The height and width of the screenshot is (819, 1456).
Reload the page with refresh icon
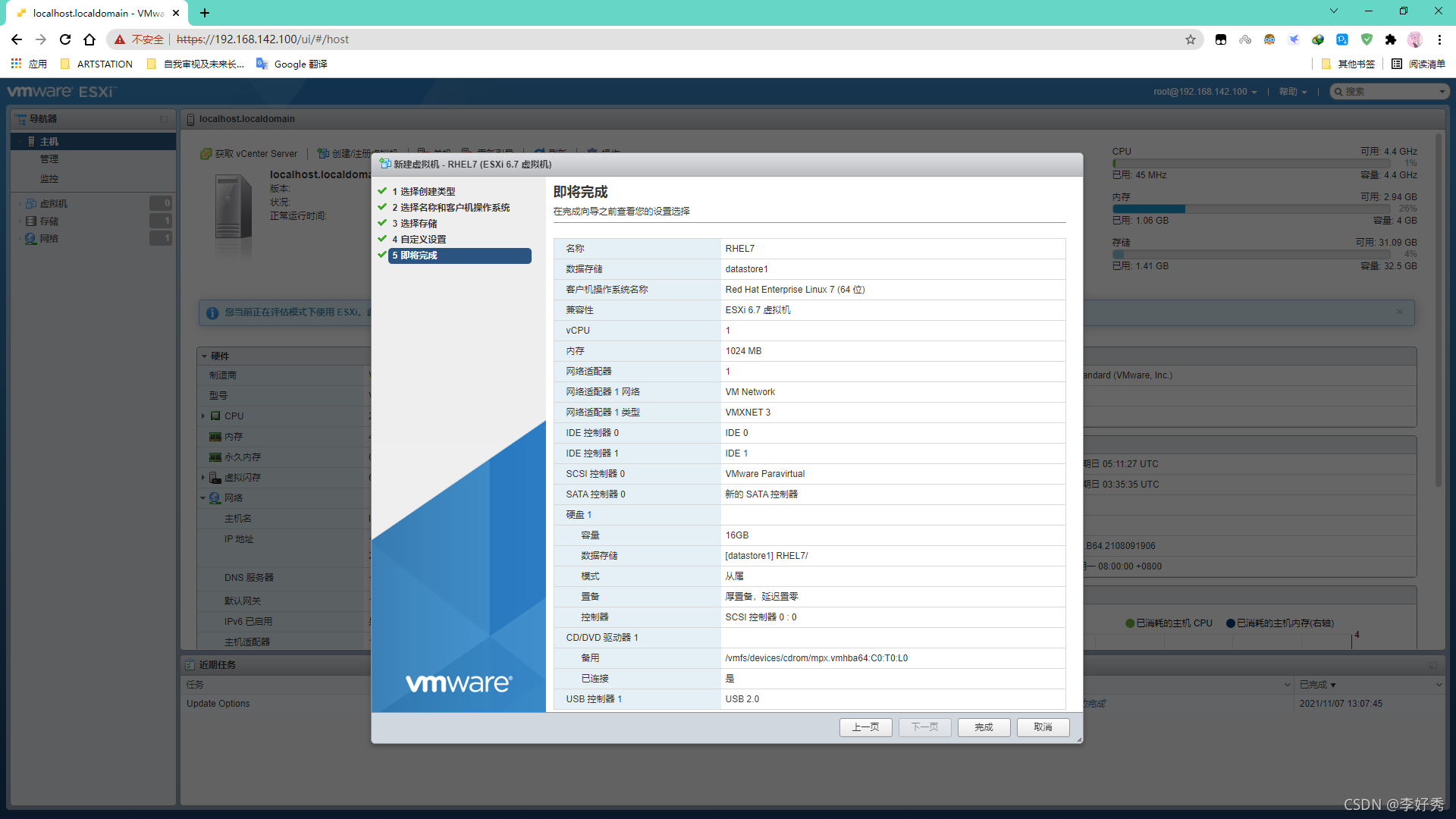[65, 39]
